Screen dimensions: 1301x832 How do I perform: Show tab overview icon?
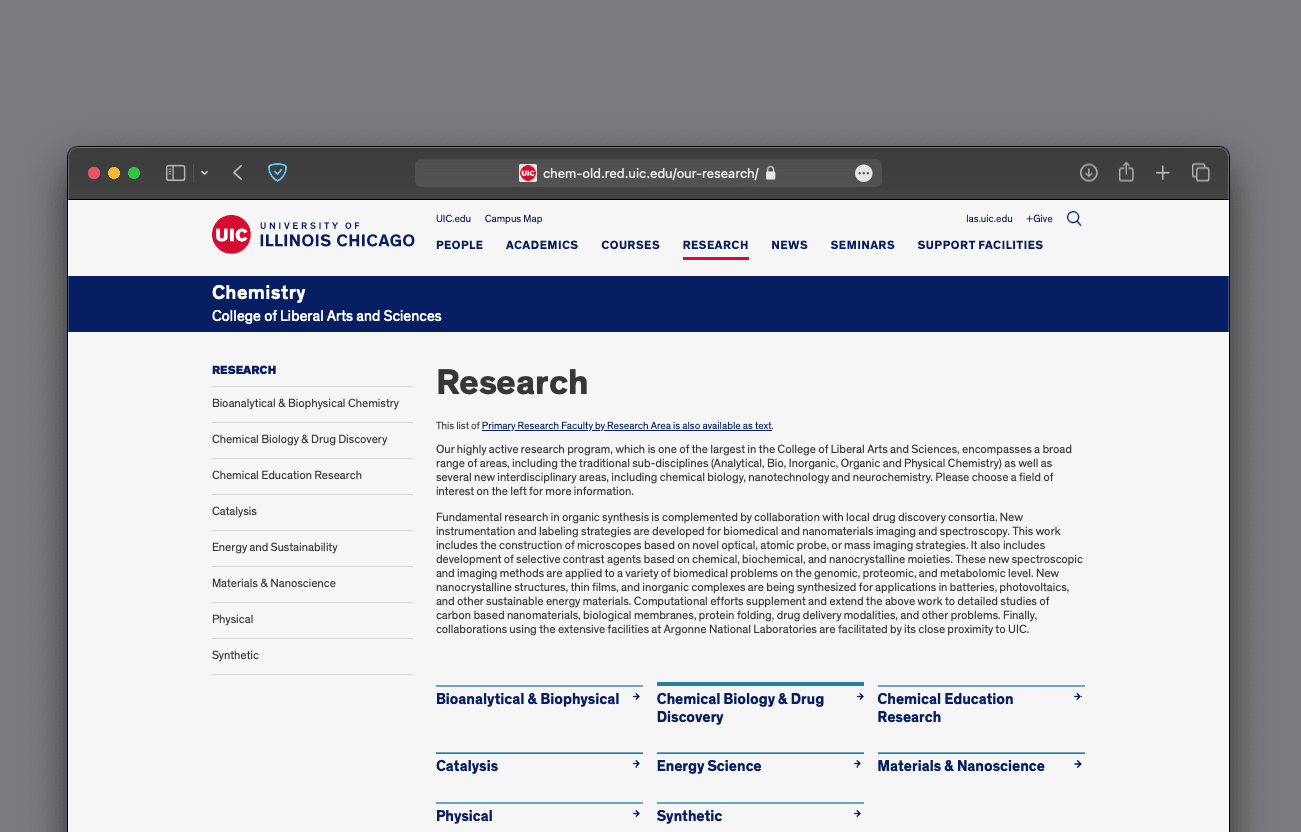[x=1201, y=173]
